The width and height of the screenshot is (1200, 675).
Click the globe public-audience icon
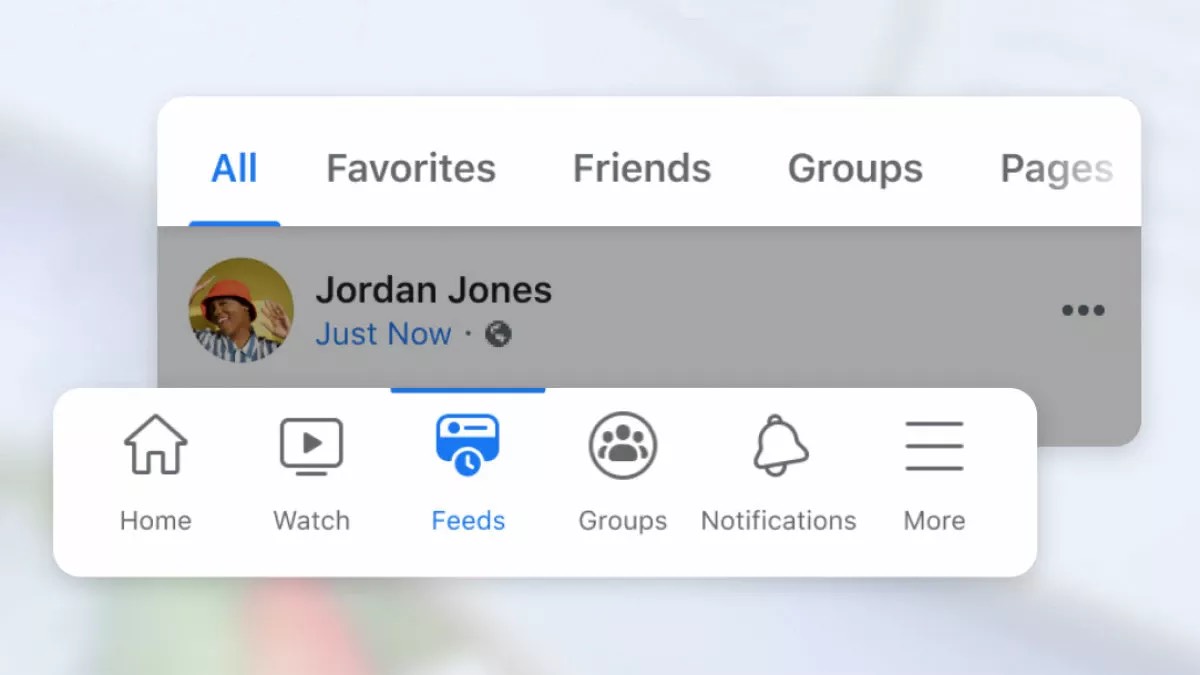498,334
